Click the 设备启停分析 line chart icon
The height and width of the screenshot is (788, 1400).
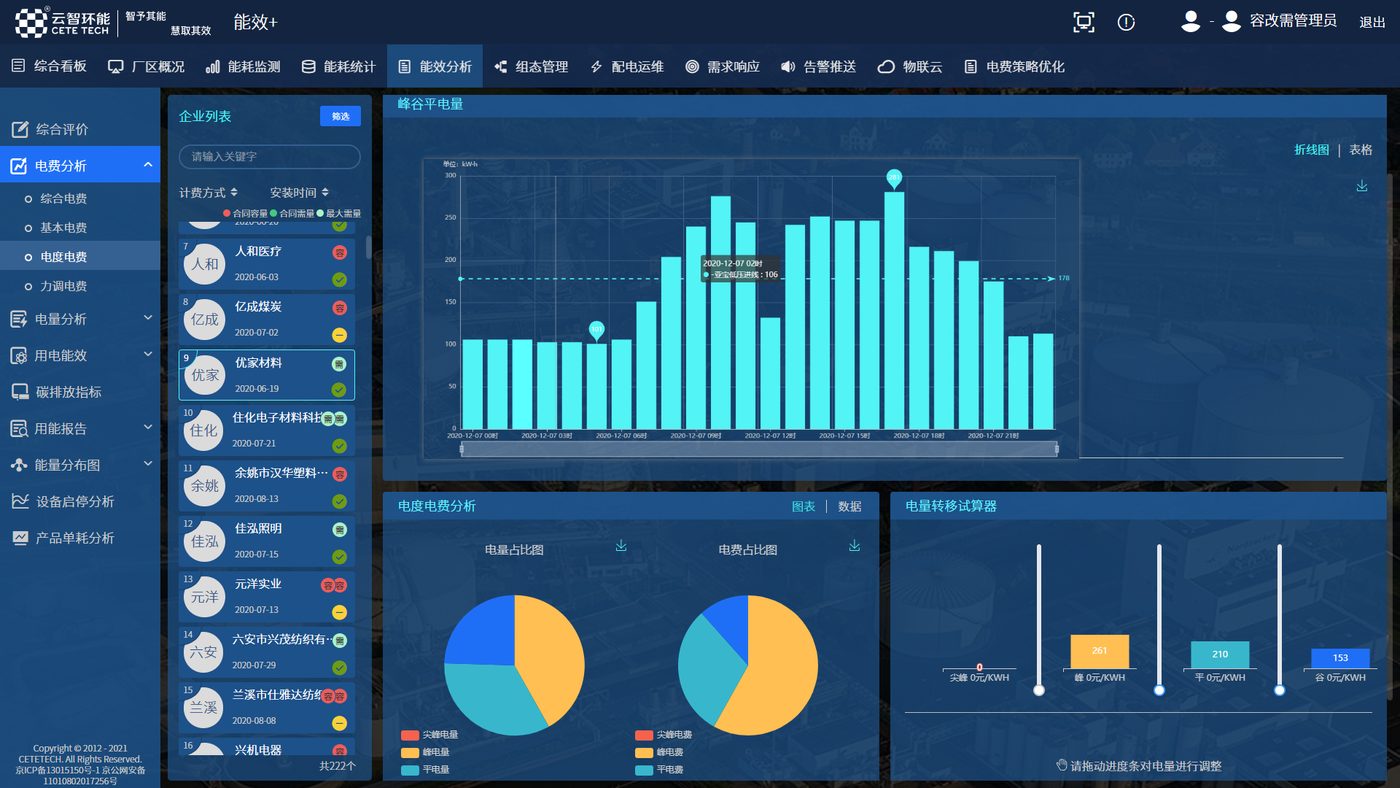(19, 501)
